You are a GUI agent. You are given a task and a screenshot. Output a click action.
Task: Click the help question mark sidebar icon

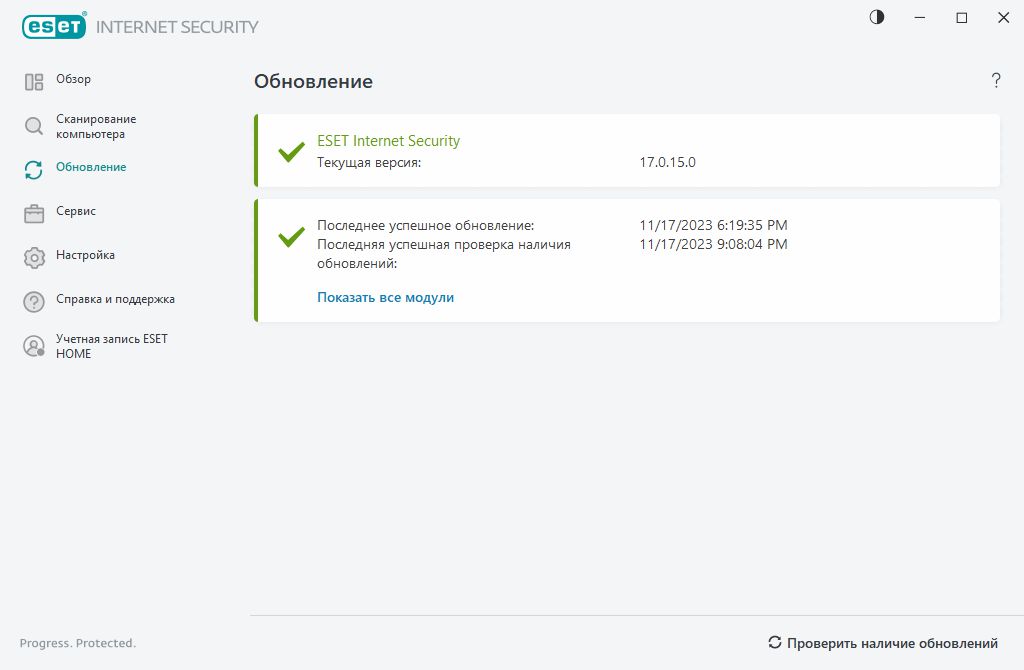[34, 301]
